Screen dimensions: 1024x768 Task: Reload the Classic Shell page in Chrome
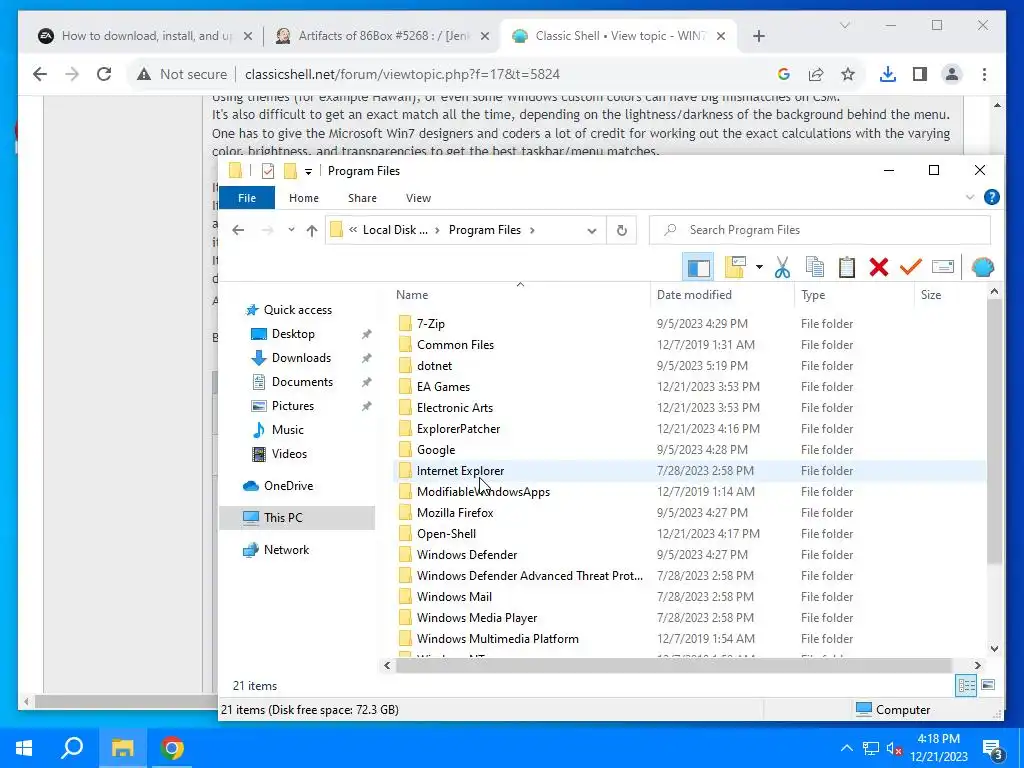tap(104, 74)
